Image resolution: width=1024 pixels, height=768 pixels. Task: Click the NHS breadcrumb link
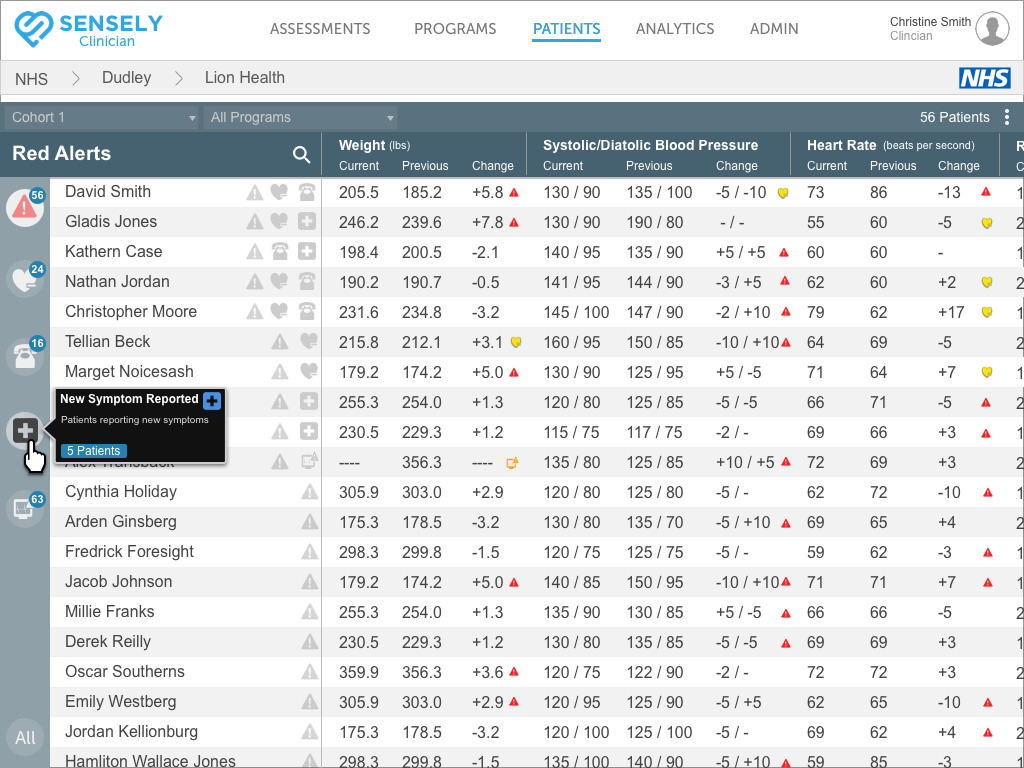(x=31, y=79)
